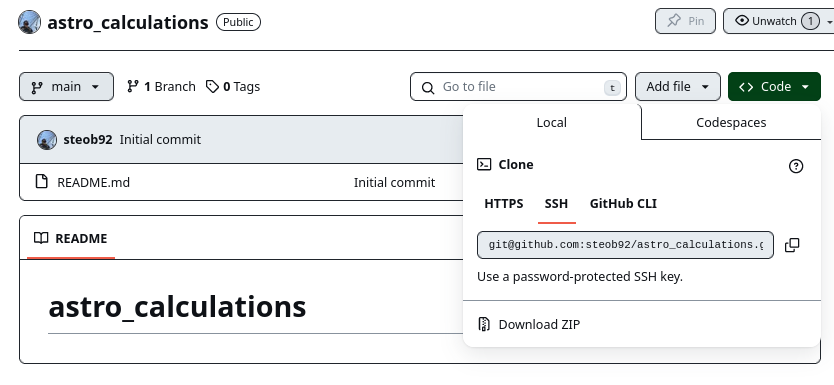Expand the Add file dropdown
This screenshot has width=834, height=385.
678,87
